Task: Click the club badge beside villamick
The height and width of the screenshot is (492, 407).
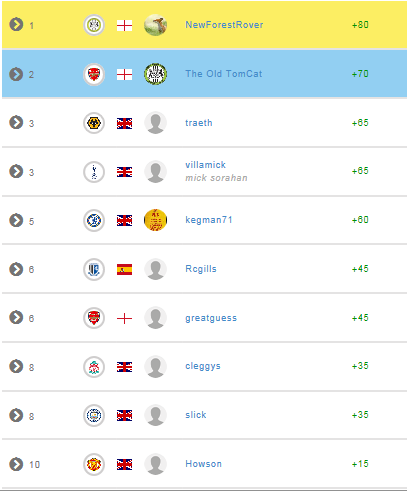Action: (94, 172)
